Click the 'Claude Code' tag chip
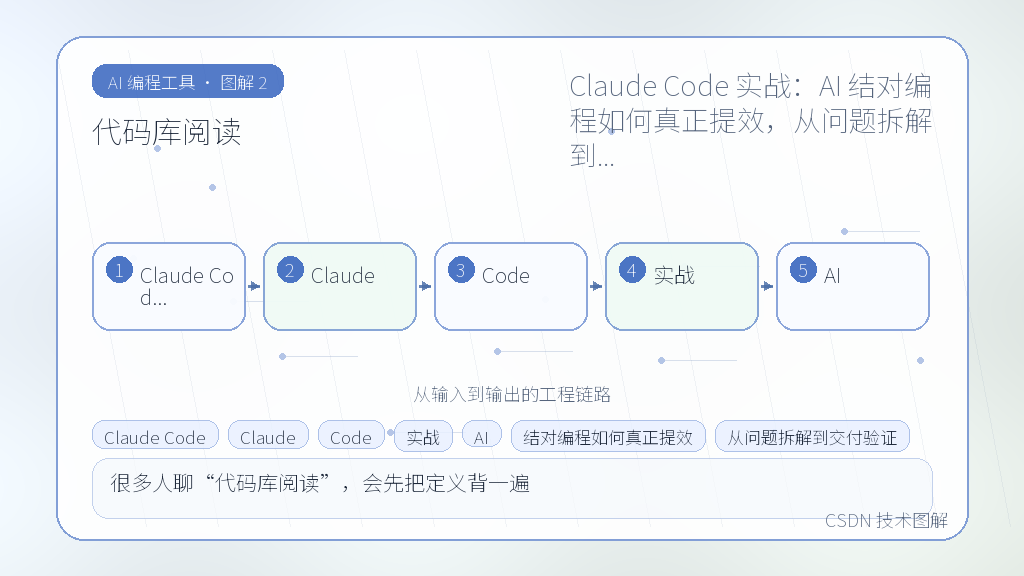1024x576 pixels. (x=155, y=437)
